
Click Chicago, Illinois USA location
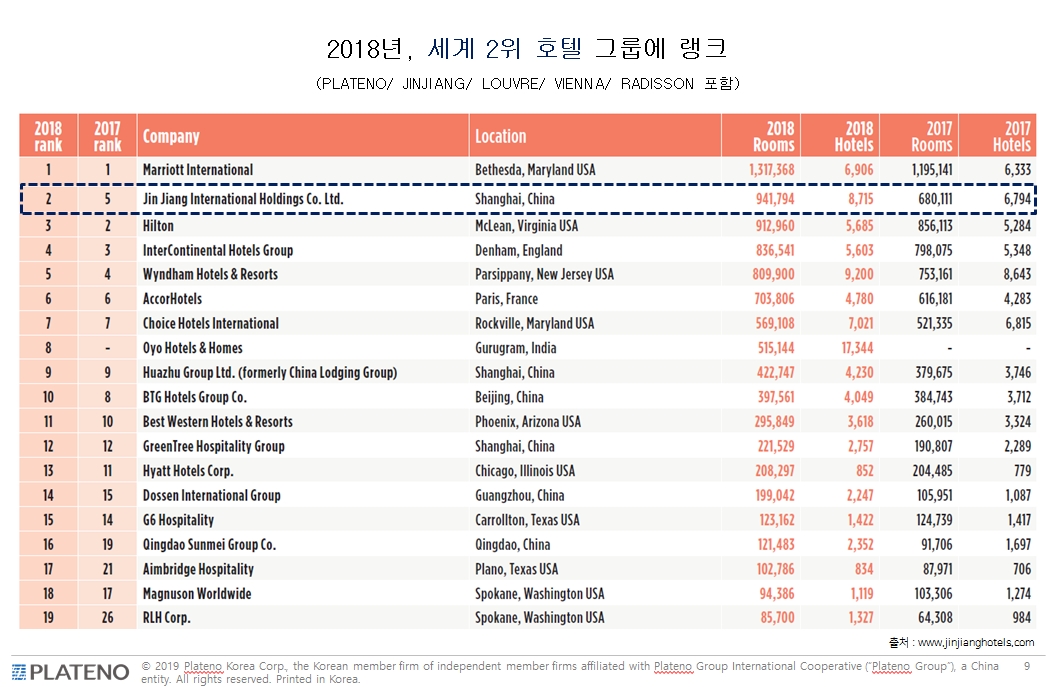click(525, 471)
